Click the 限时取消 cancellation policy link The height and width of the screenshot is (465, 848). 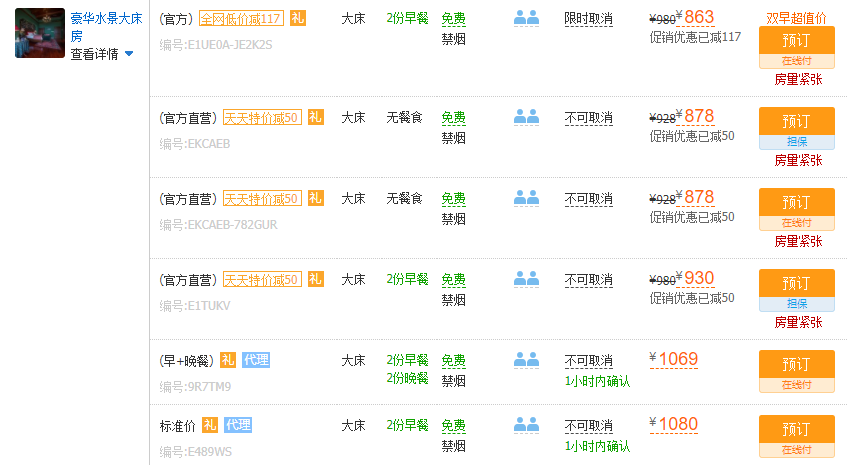pos(588,18)
